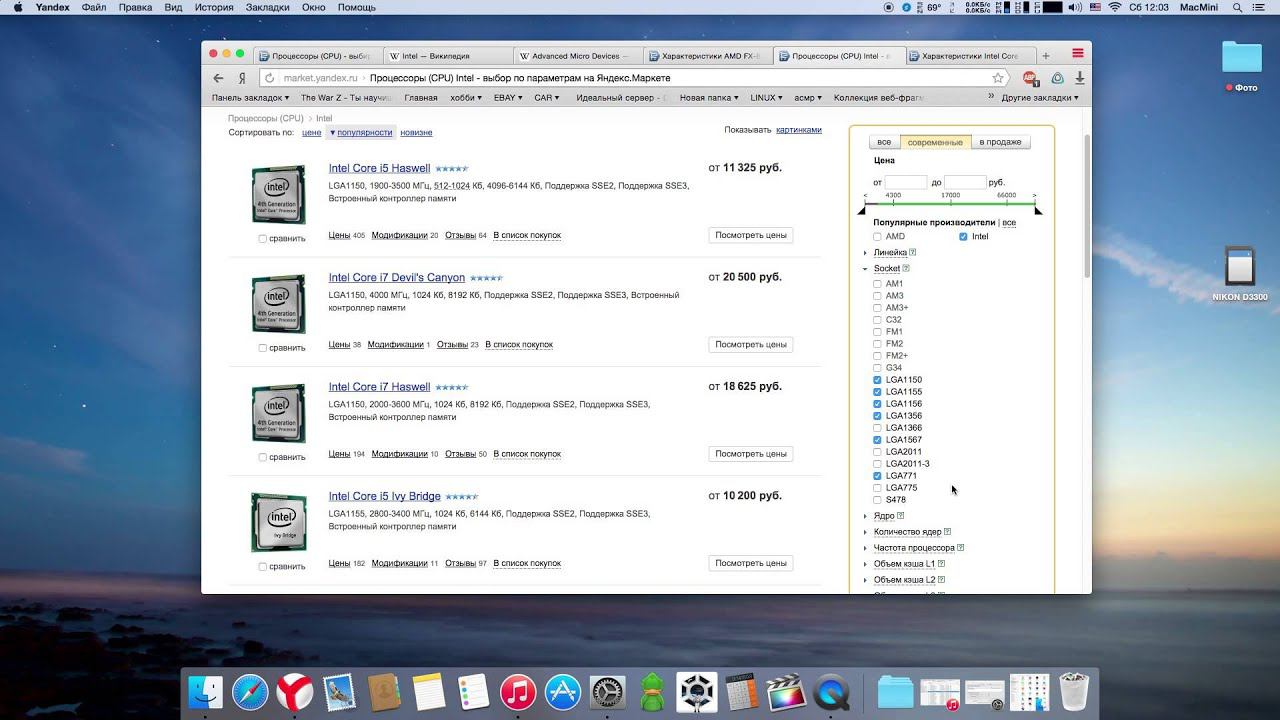This screenshot has height=720, width=1280.
Task: Switch to the Advanced Micro Devices tab
Action: [580, 56]
